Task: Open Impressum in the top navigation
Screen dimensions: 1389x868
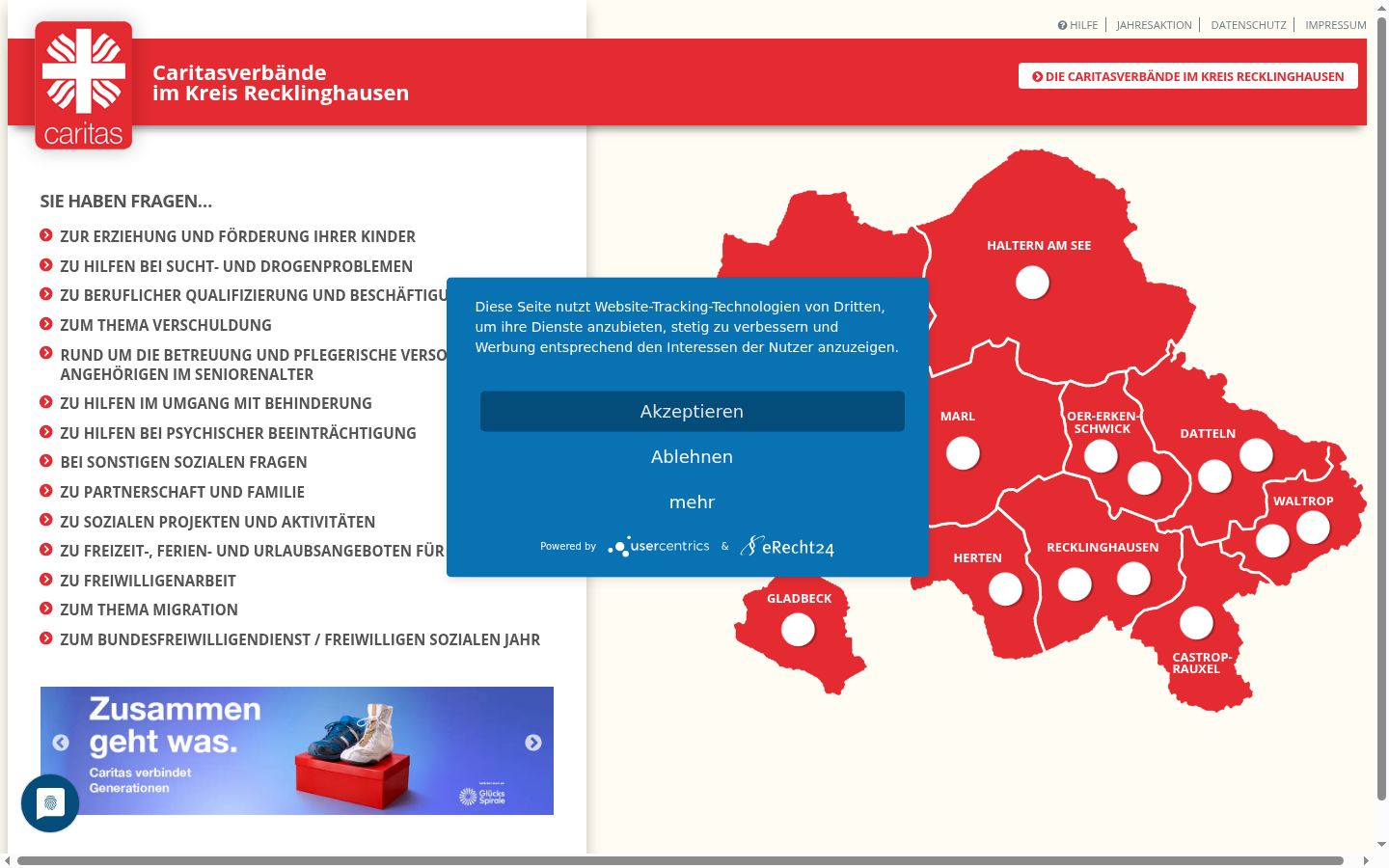Action: (1336, 25)
